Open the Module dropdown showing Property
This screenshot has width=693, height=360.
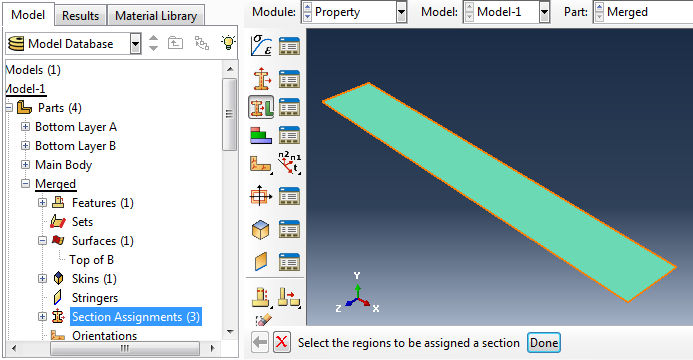402,12
